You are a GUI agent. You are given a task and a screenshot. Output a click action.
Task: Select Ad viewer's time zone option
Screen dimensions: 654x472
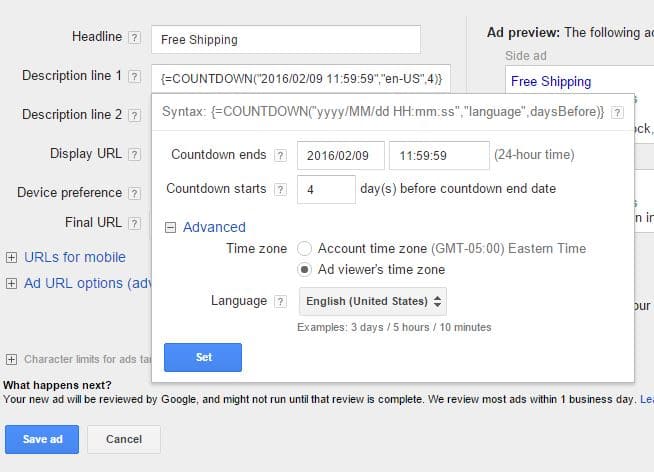[x=305, y=270]
